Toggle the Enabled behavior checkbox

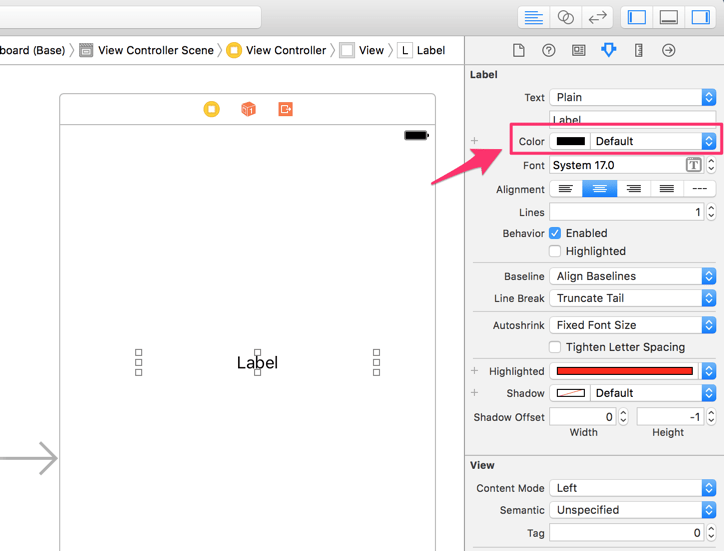click(x=555, y=233)
